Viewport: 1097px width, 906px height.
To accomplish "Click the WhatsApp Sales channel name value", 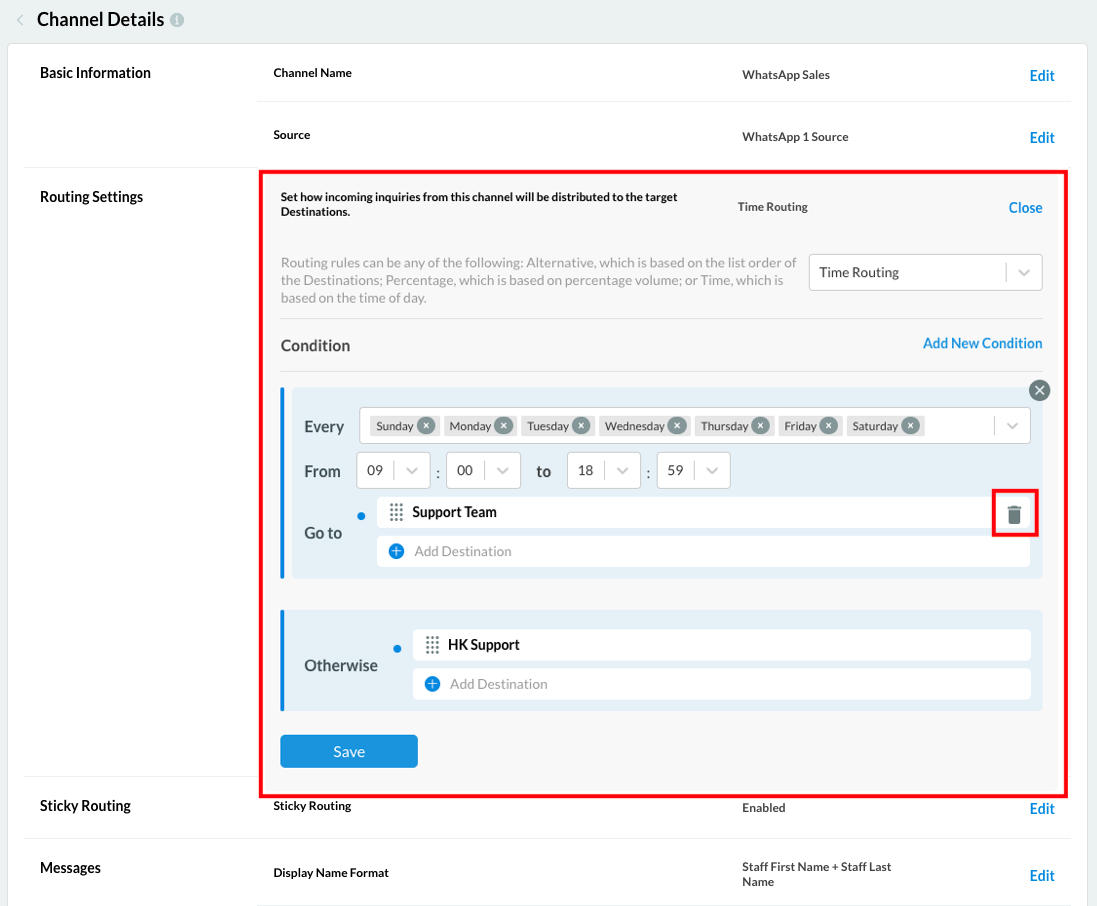I will pyautogui.click(x=786, y=75).
